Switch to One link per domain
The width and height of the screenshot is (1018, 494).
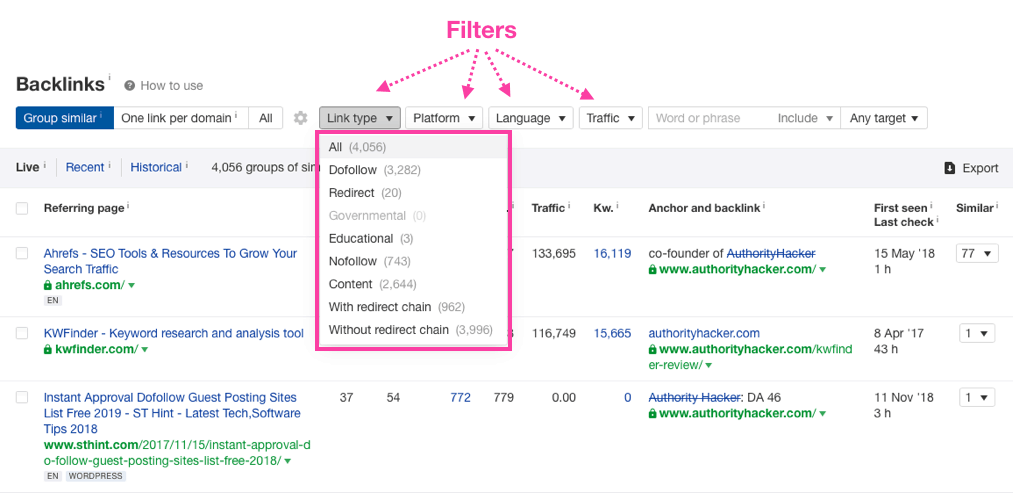[181, 118]
